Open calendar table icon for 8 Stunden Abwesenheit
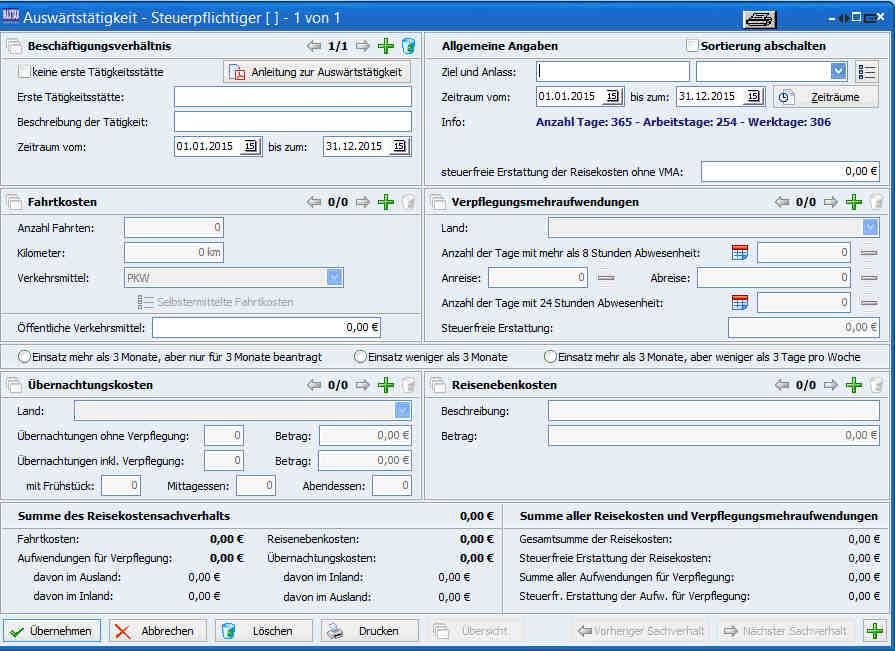This screenshot has width=895, height=651. pos(740,252)
